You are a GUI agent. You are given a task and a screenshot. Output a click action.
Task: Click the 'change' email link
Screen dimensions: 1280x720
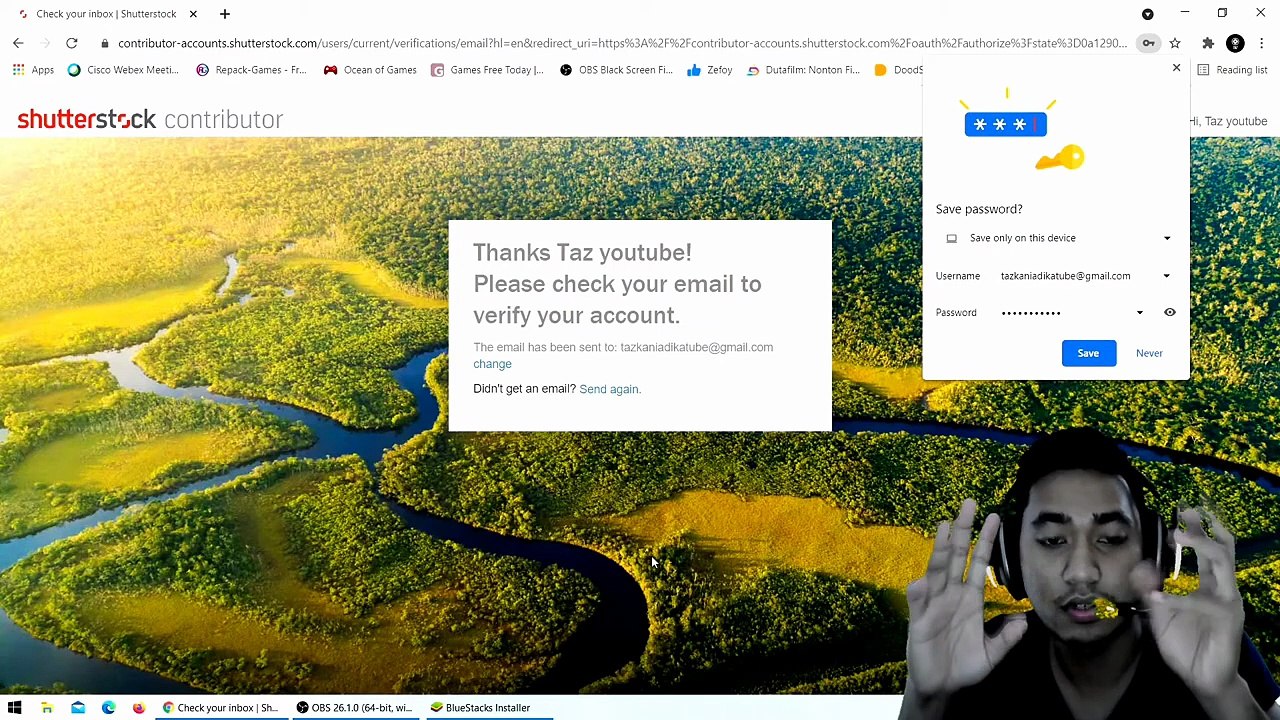click(492, 364)
